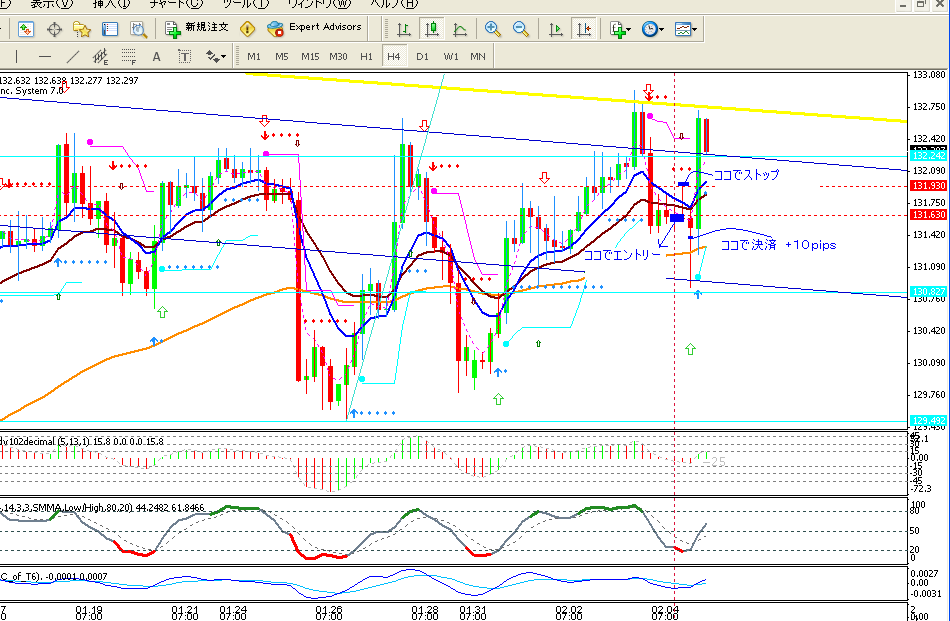
Task: Click the 01.18 date axis label
Action: [x=89, y=608]
